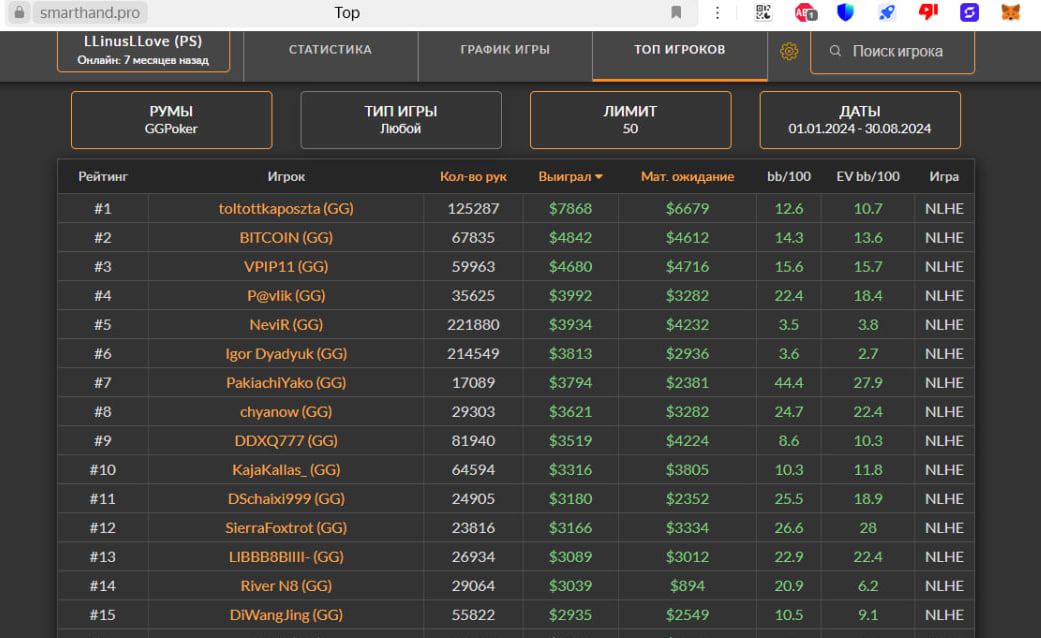Click the rating cell #10
This screenshot has height=638, width=1041.
pos(103,470)
